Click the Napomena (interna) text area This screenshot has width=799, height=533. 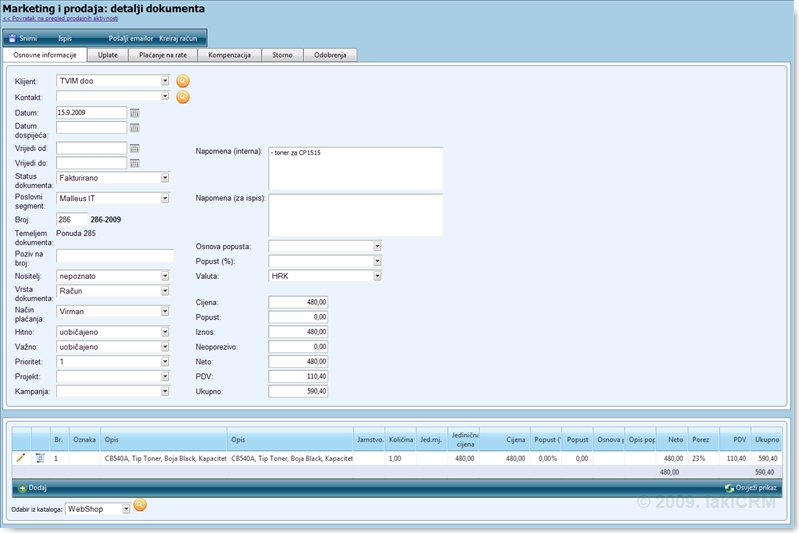point(355,168)
